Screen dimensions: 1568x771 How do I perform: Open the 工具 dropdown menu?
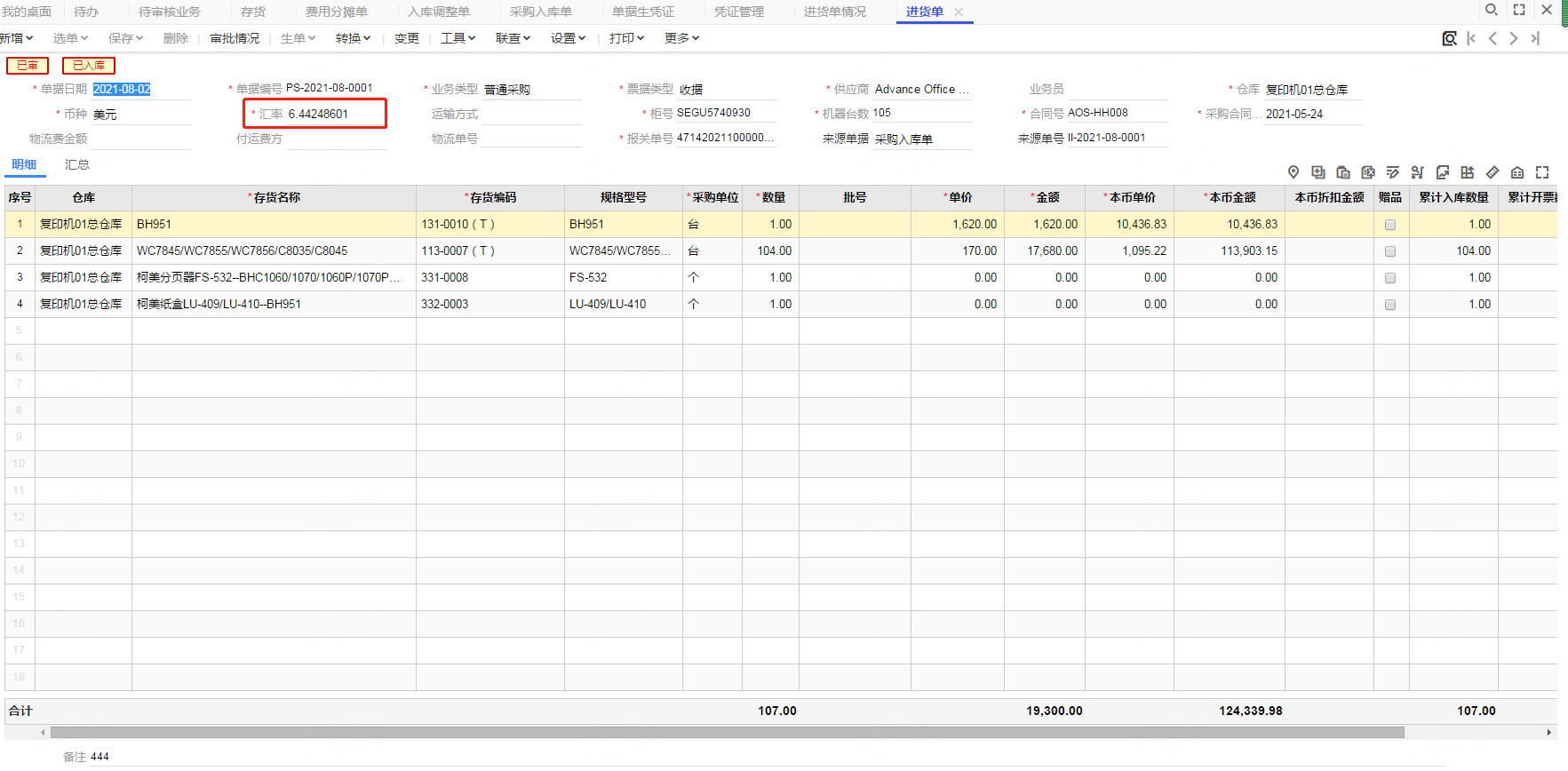458,38
